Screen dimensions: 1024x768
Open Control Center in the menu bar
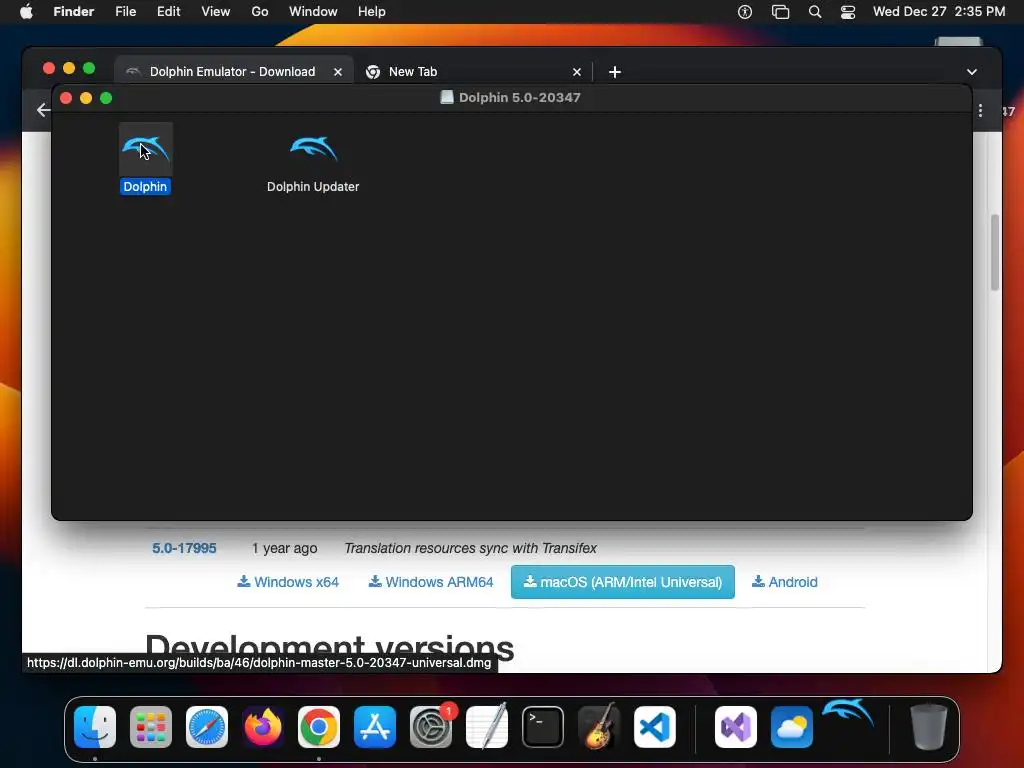848,12
